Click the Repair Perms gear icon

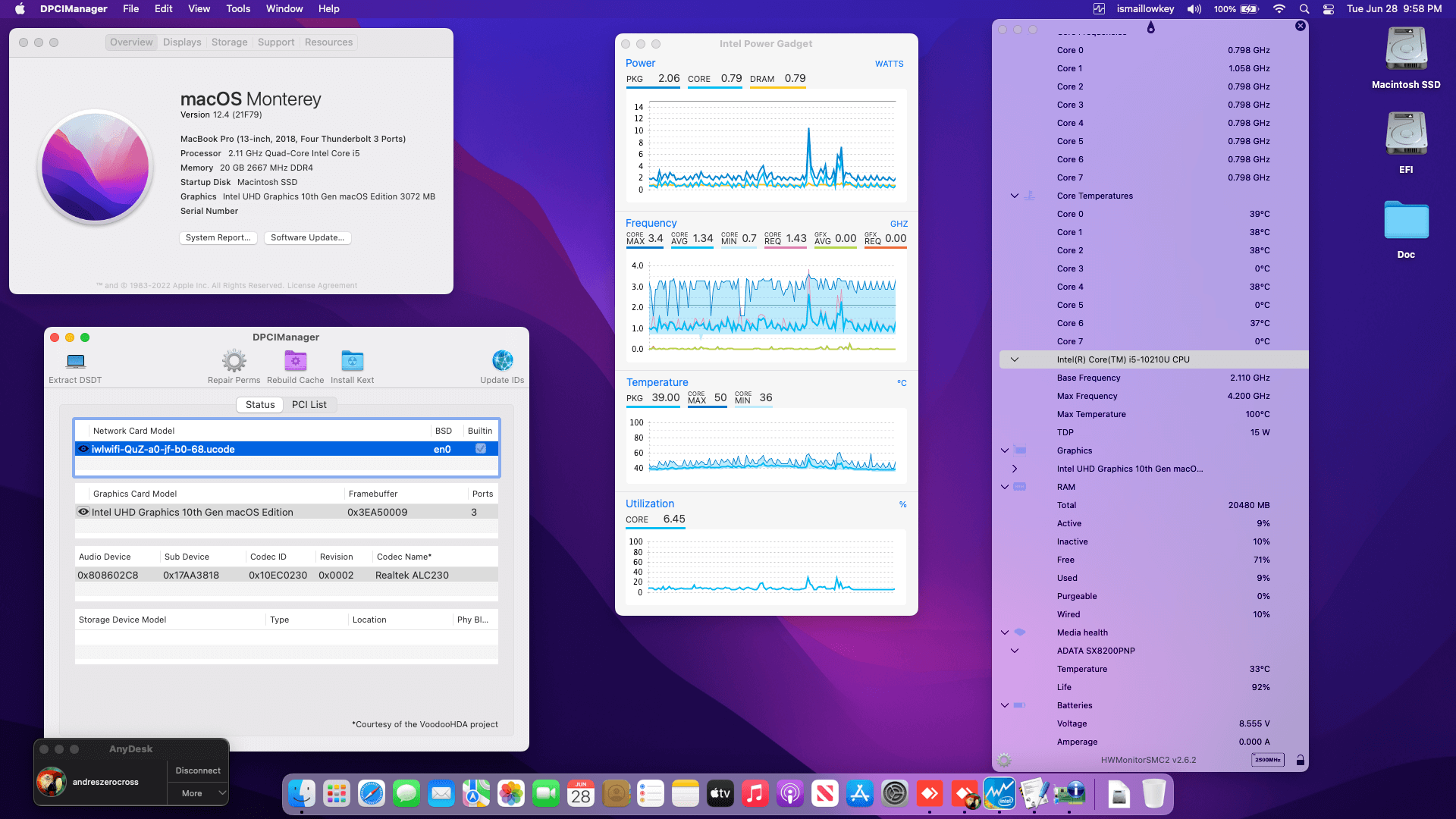234,361
